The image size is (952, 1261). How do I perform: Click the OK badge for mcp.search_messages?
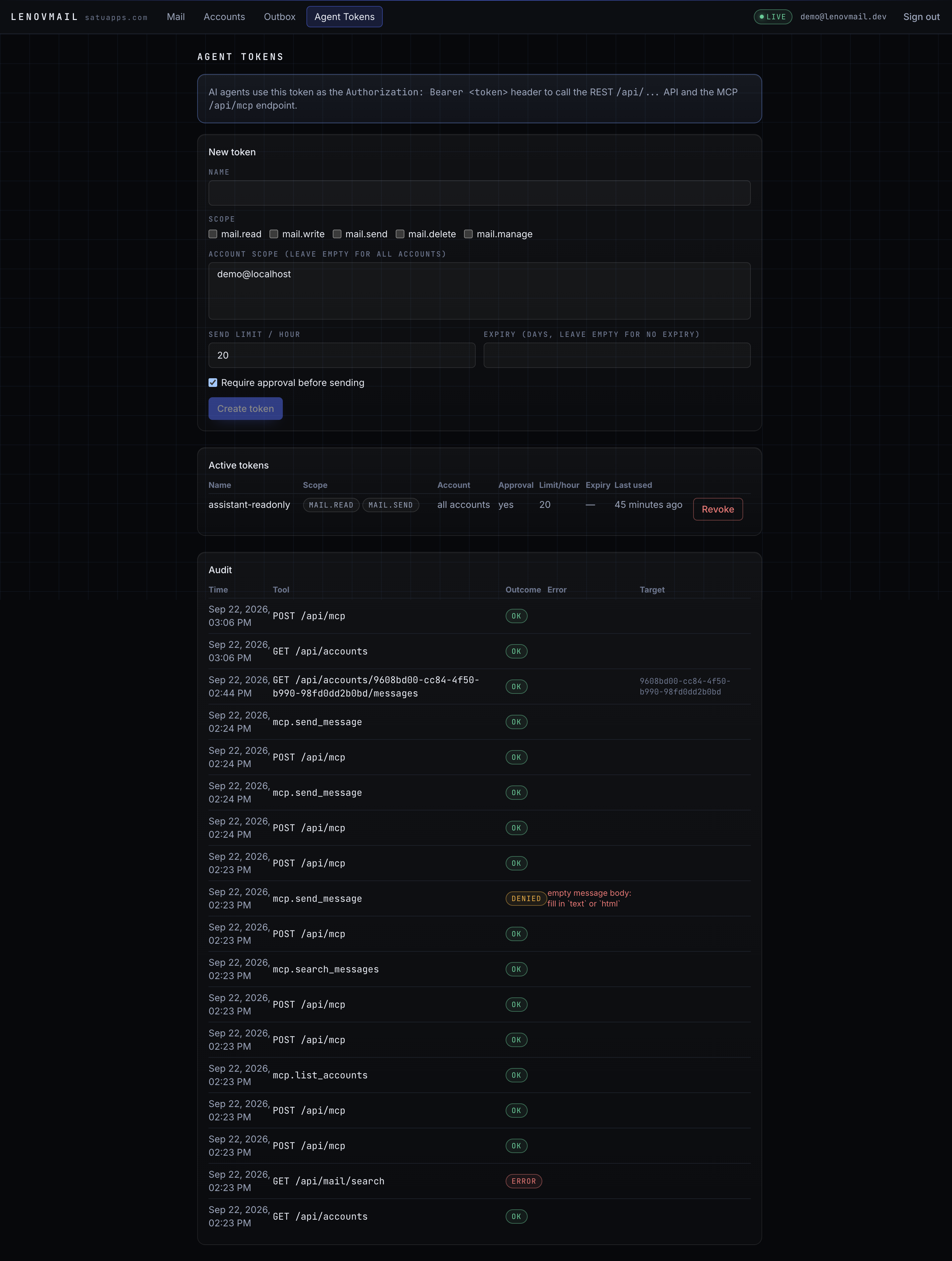(516, 969)
